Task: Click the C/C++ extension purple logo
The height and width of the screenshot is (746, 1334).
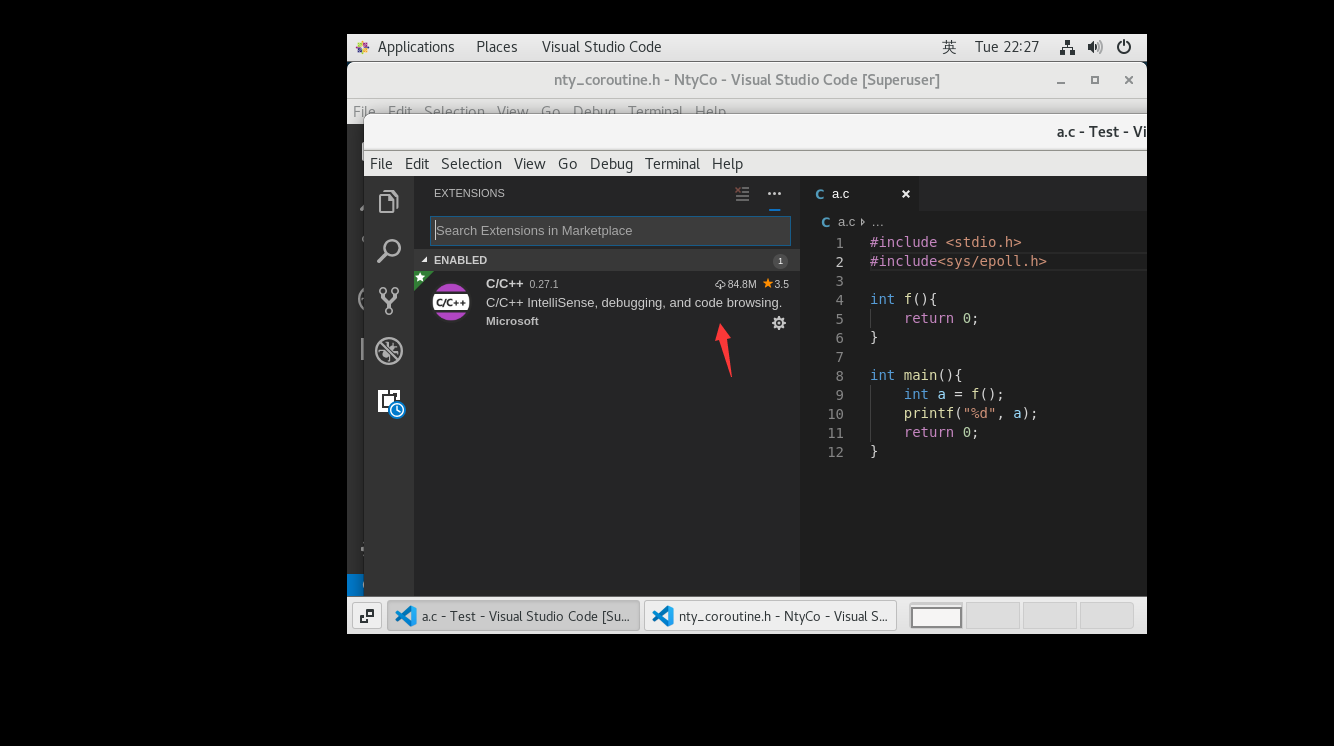Action: (x=450, y=302)
